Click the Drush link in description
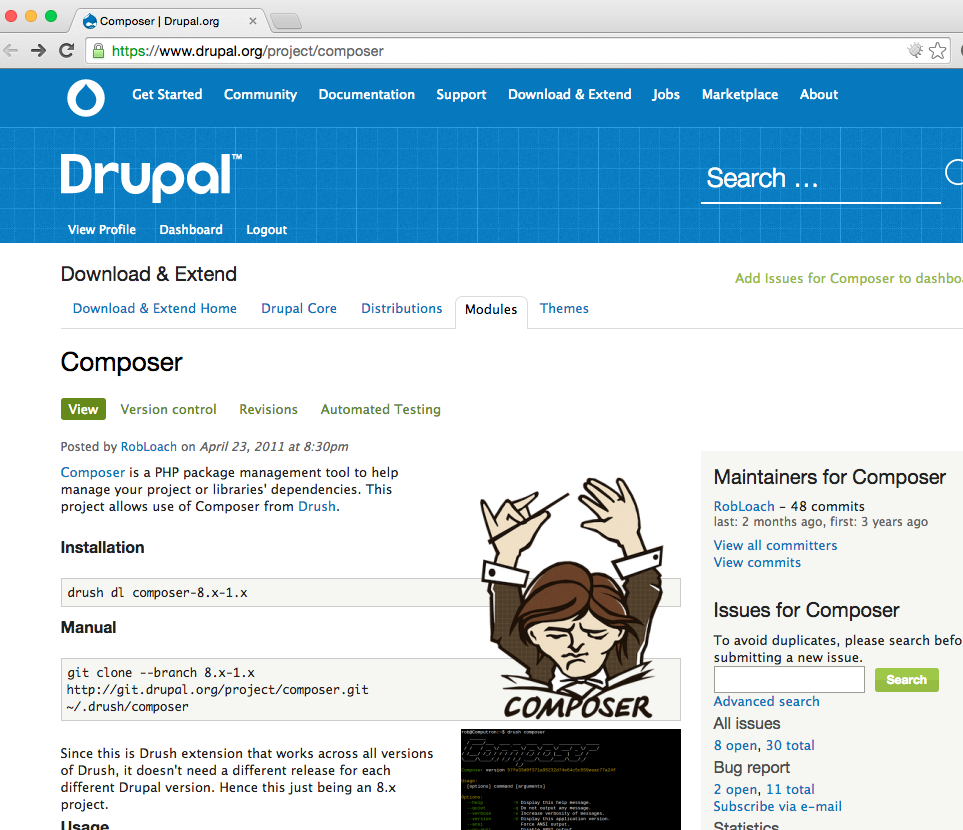963x830 pixels. 317,506
